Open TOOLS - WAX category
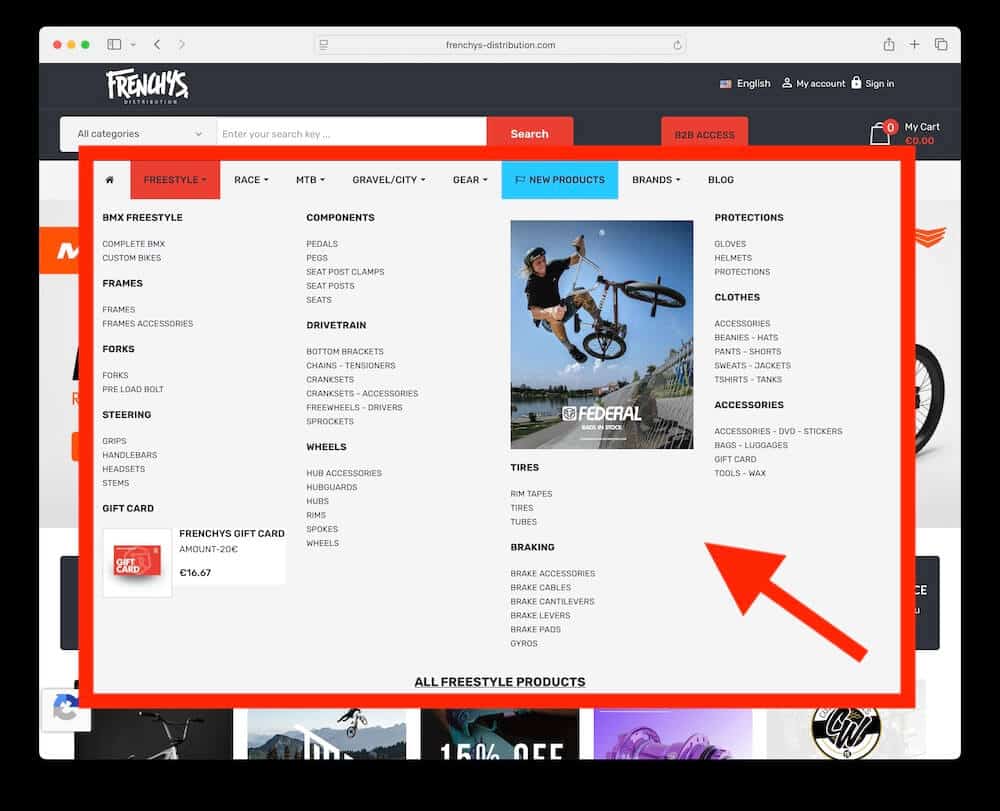The width and height of the screenshot is (1000, 811). tap(740, 473)
